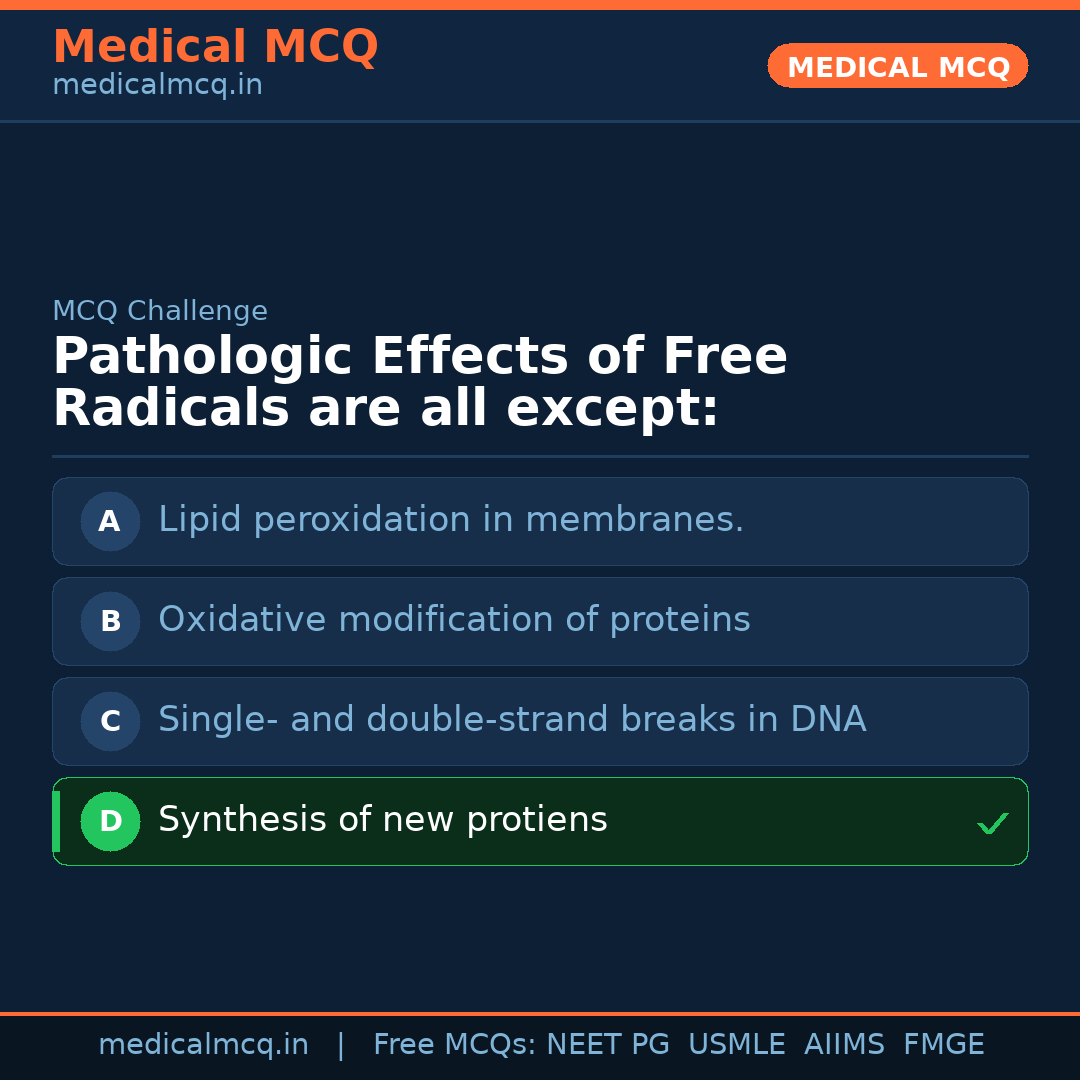1080x1080 pixels.
Task: Open the medicalmcq.in link under the header title
Action: pos(157,86)
